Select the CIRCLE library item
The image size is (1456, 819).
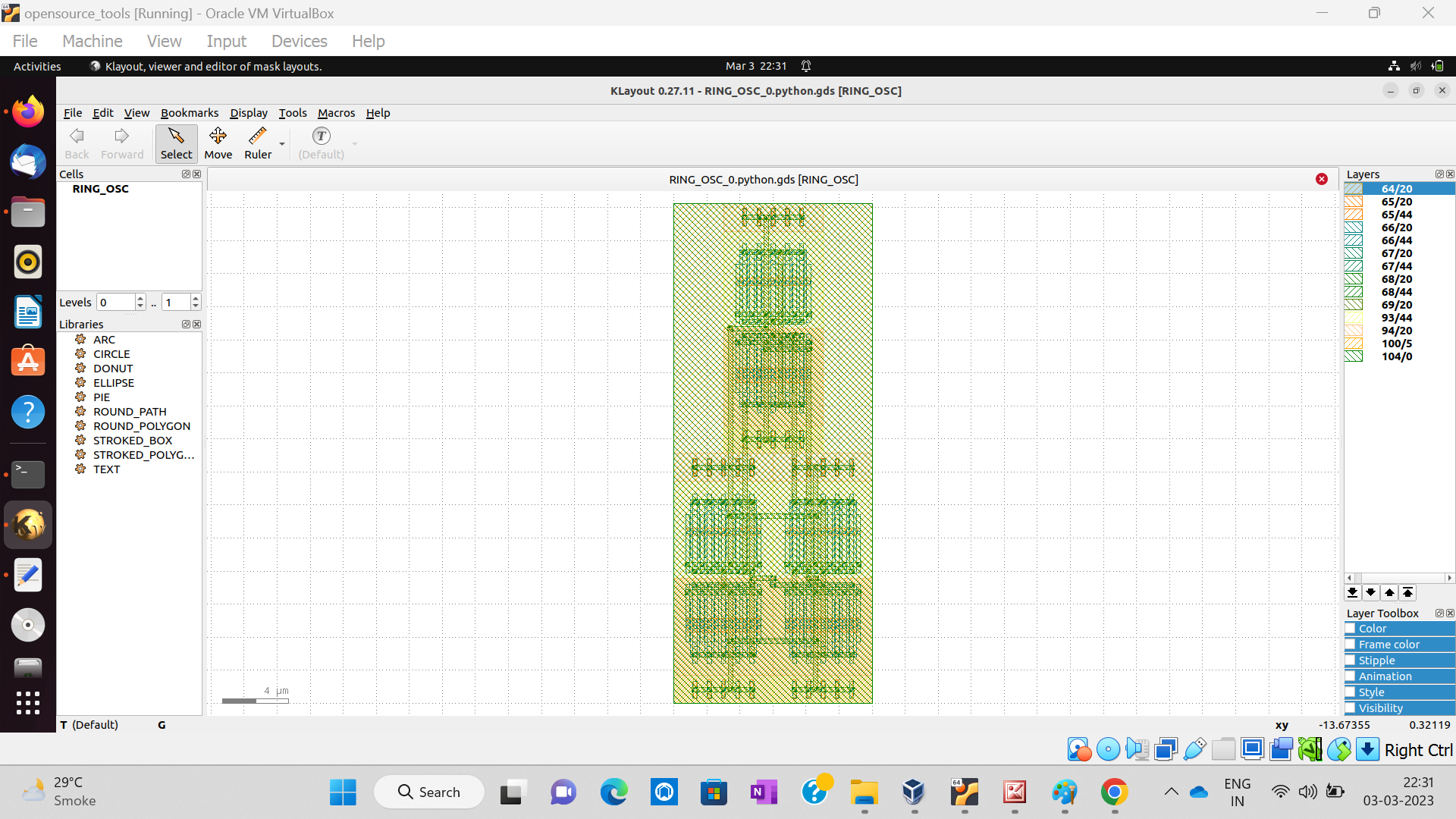pyautogui.click(x=111, y=354)
